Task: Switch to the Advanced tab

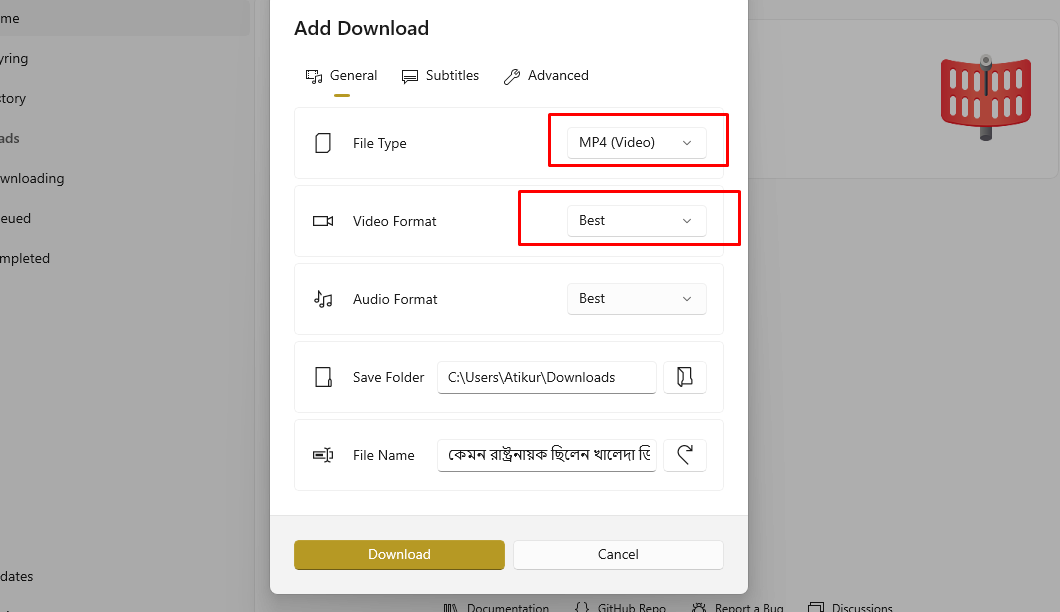Action: 546,75
